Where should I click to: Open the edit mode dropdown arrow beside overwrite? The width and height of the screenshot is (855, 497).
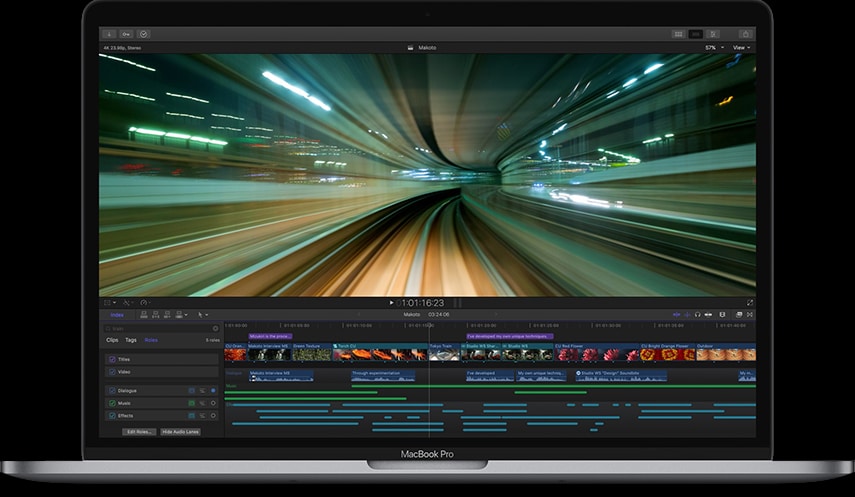(x=186, y=315)
